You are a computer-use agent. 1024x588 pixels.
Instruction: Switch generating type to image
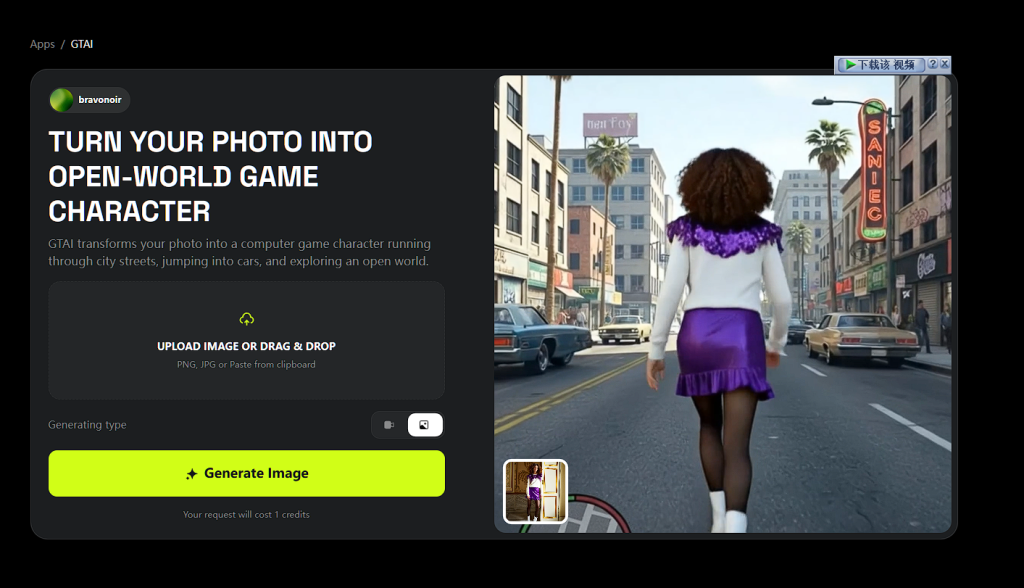(x=424, y=425)
